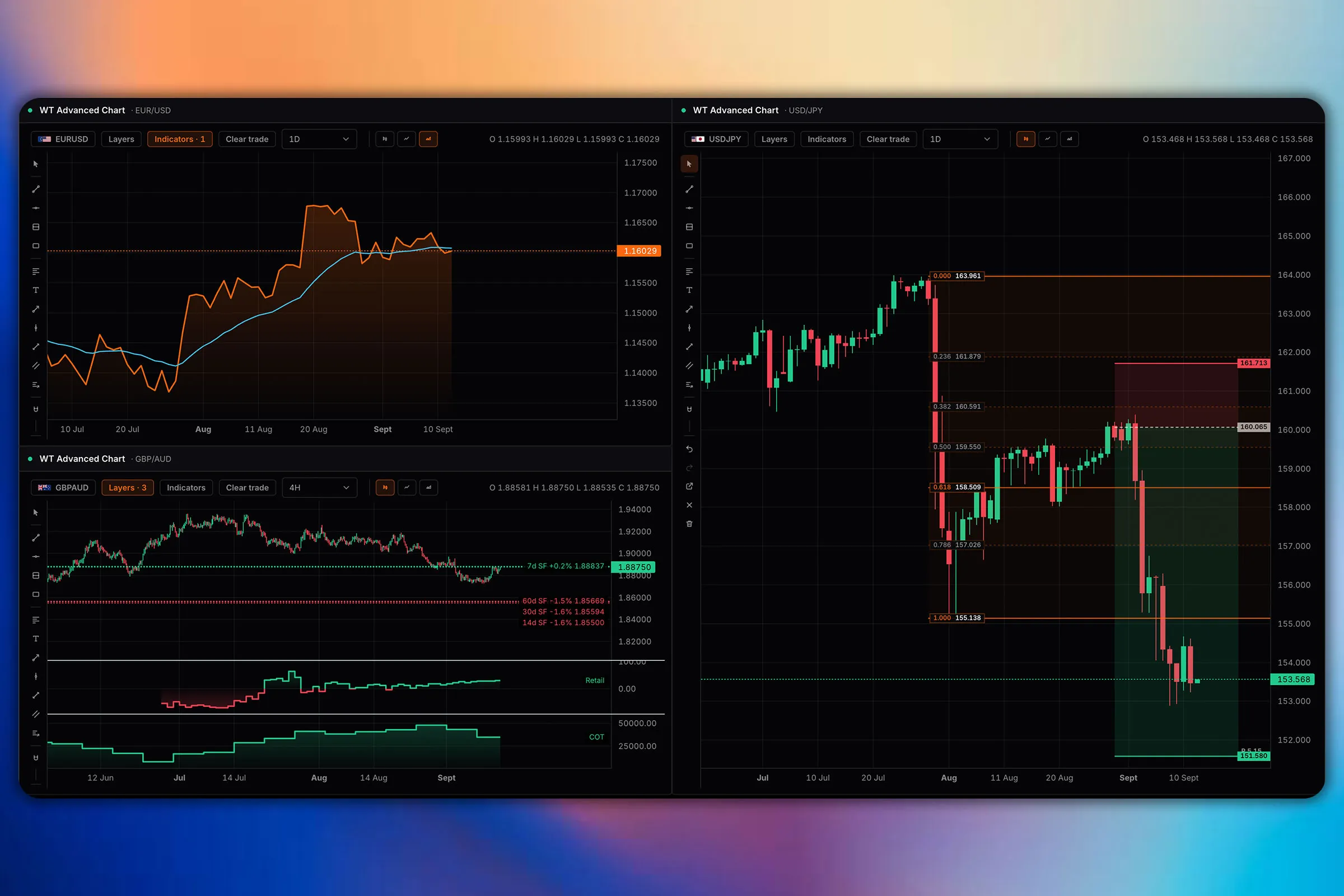Select cursor tool in EUR/USD chart

pos(35,164)
